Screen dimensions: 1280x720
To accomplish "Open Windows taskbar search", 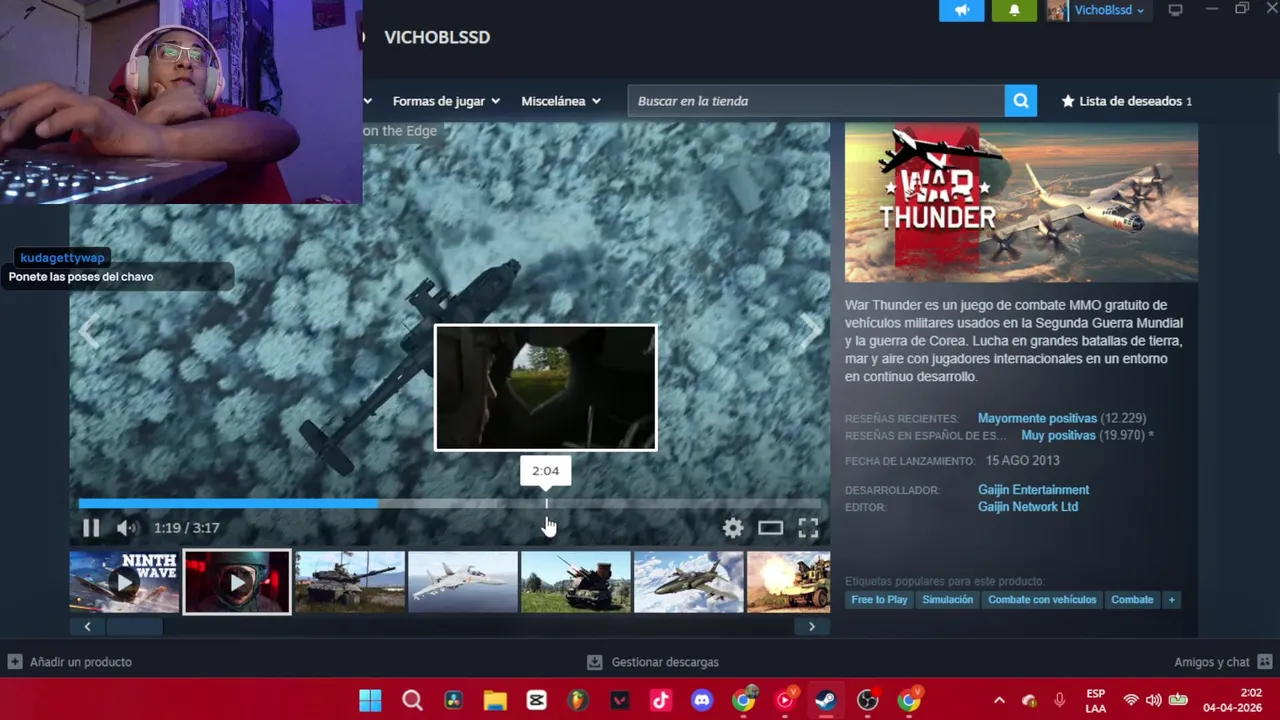I will click(412, 700).
